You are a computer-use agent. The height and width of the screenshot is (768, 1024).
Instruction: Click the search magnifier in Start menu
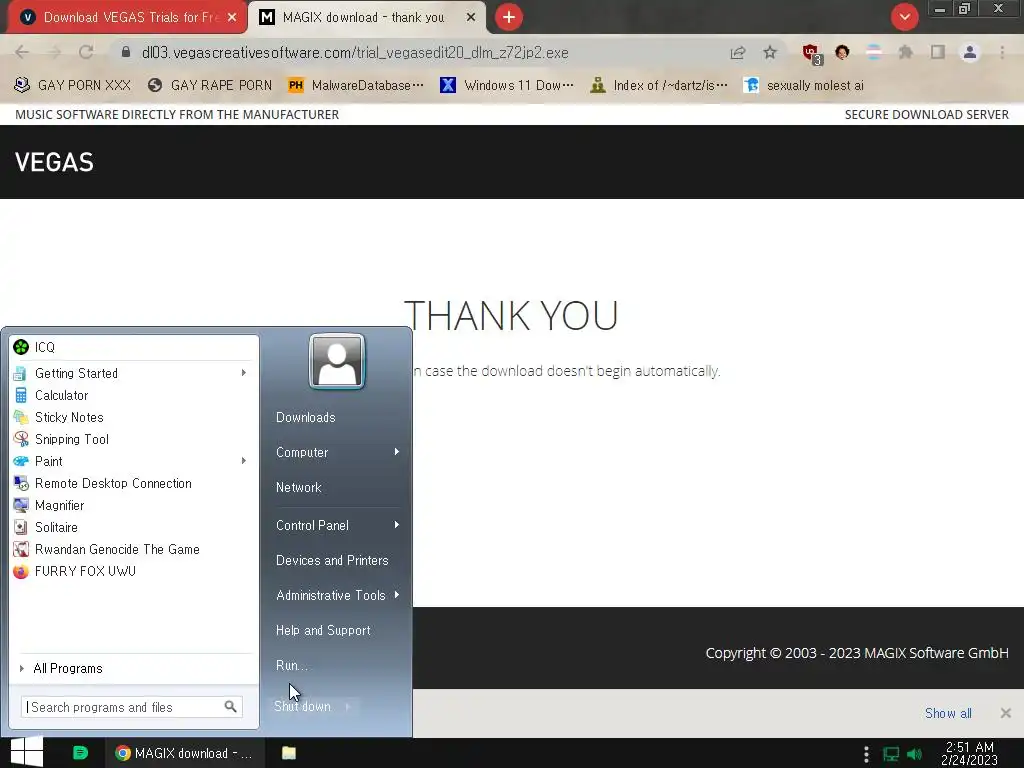(230, 707)
